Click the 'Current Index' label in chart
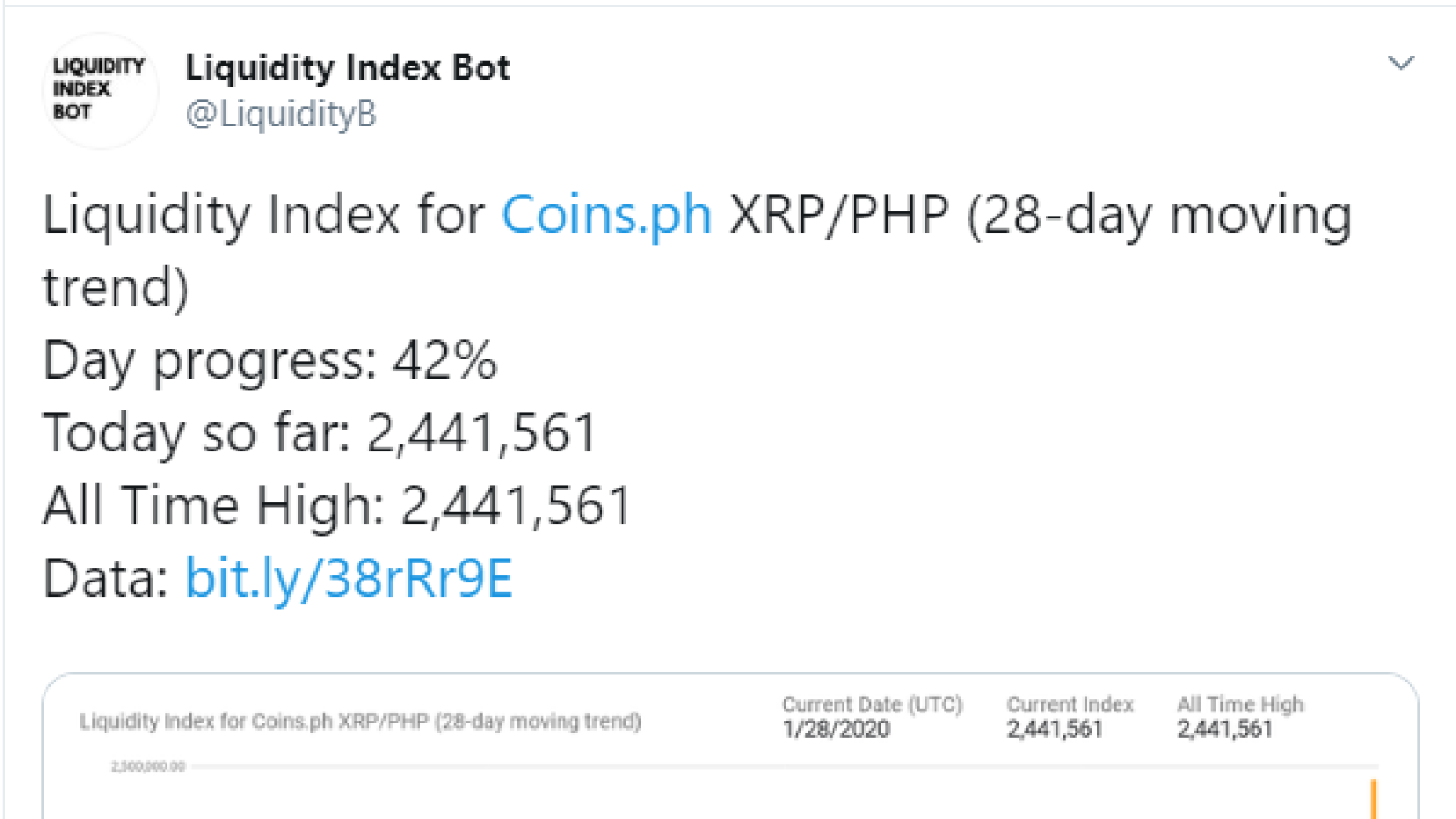The width and height of the screenshot is (1456, 819). tap(1070, 704)
